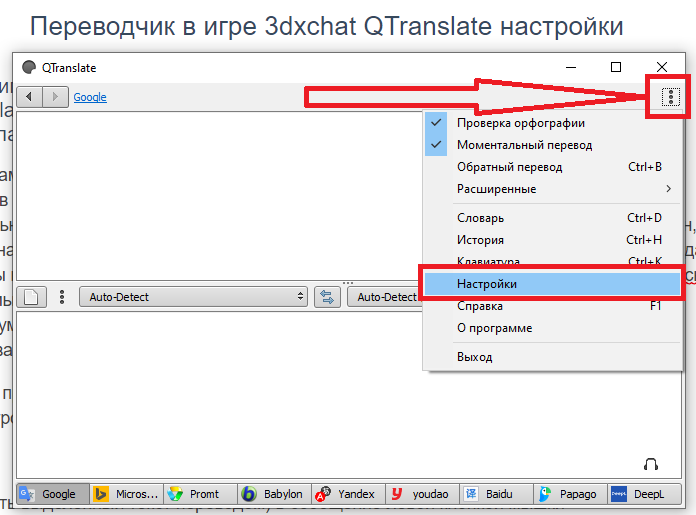
Task: Open О программе menu entry
Action: tap(553, 328)
